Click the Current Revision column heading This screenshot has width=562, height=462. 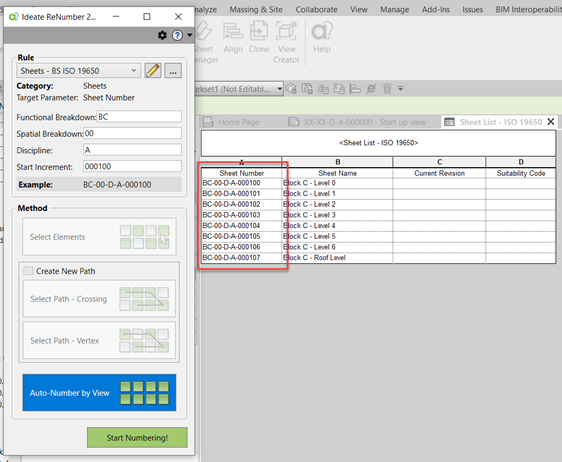pyautogui.click(x=439, y=173)
